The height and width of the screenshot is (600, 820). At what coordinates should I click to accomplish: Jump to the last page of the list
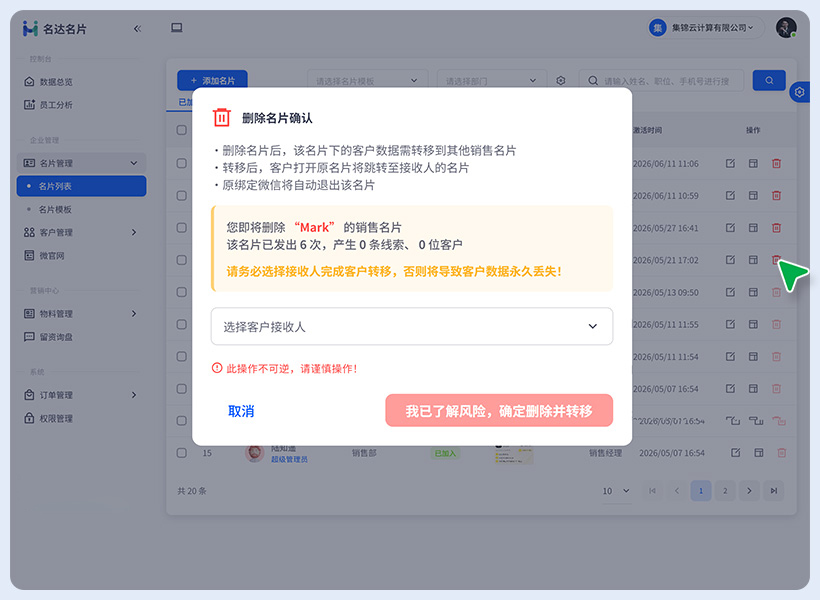773,491
